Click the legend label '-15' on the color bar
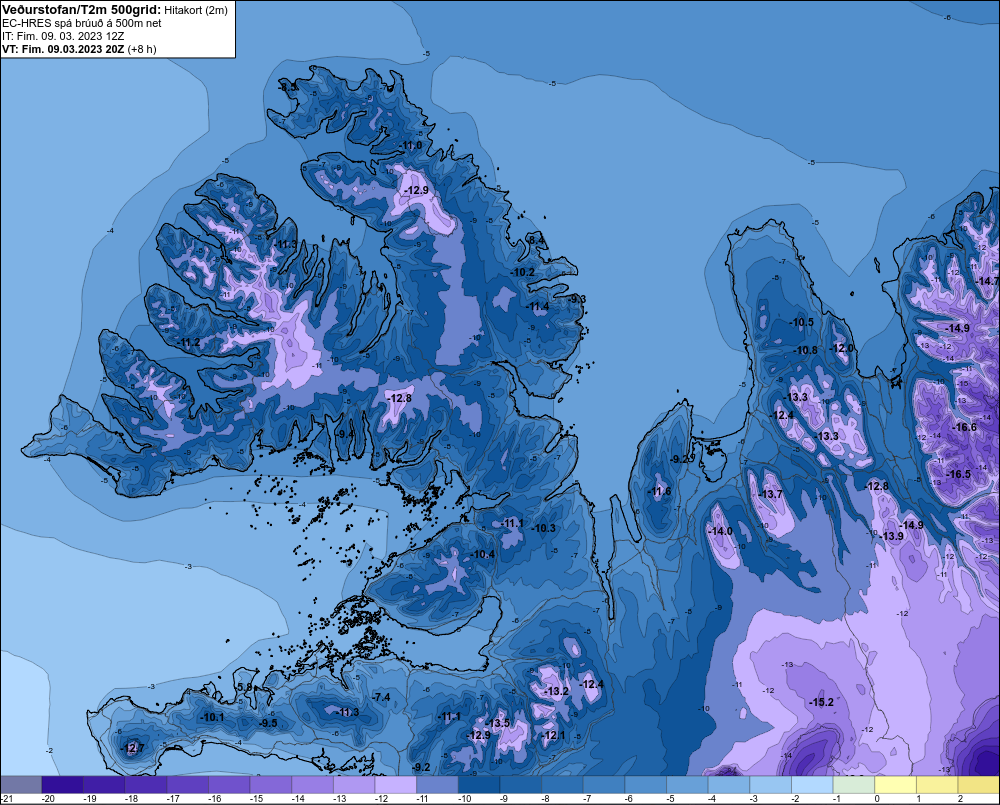Viewport: 1000px width, 805px height. (x=256, y=799)
